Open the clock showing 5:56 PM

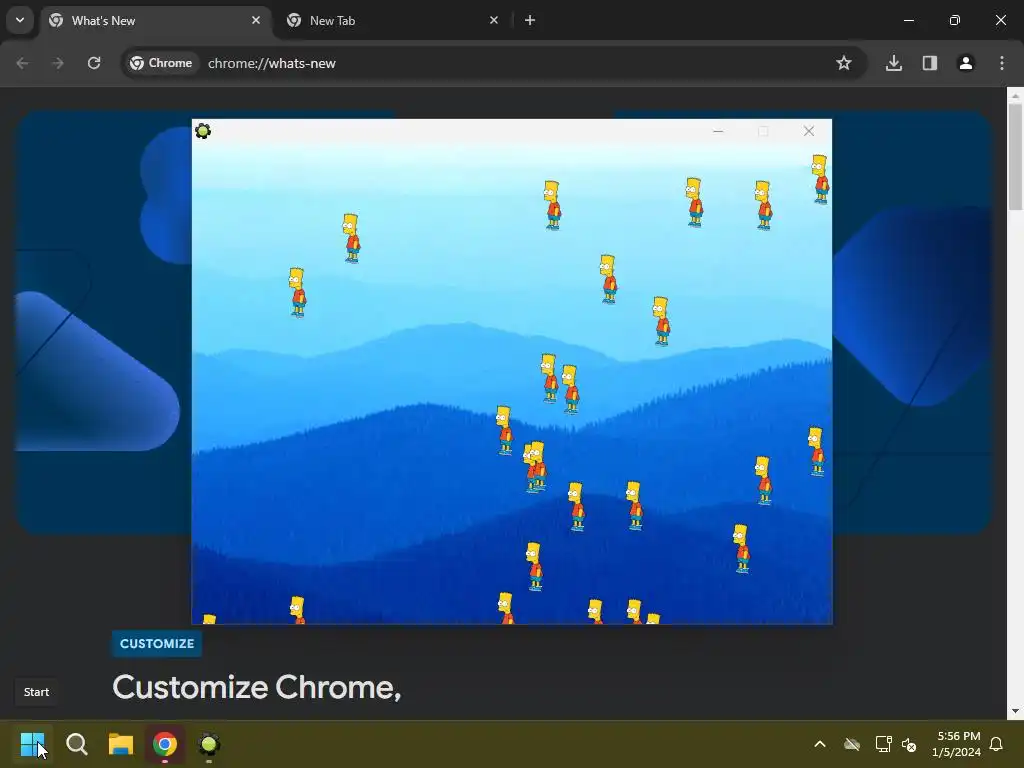956,744
